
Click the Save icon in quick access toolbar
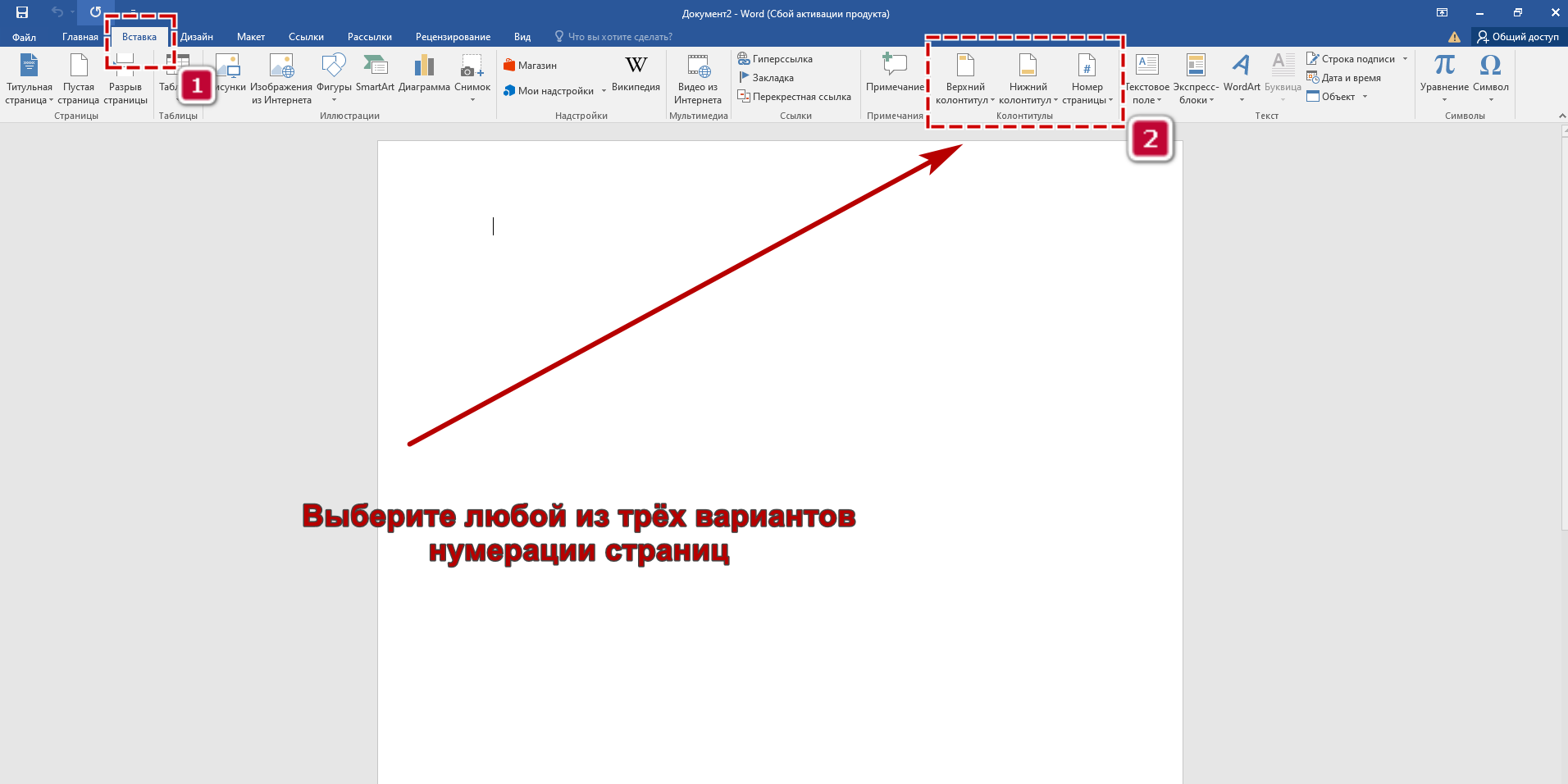22,12
